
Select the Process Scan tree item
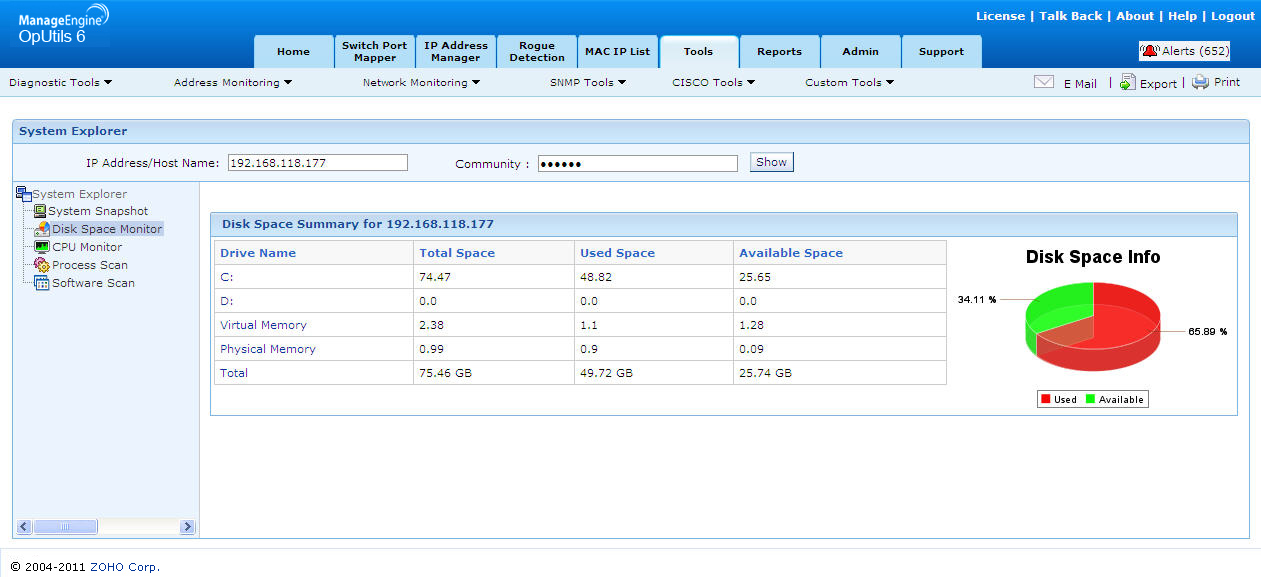(x=90, y=265)
